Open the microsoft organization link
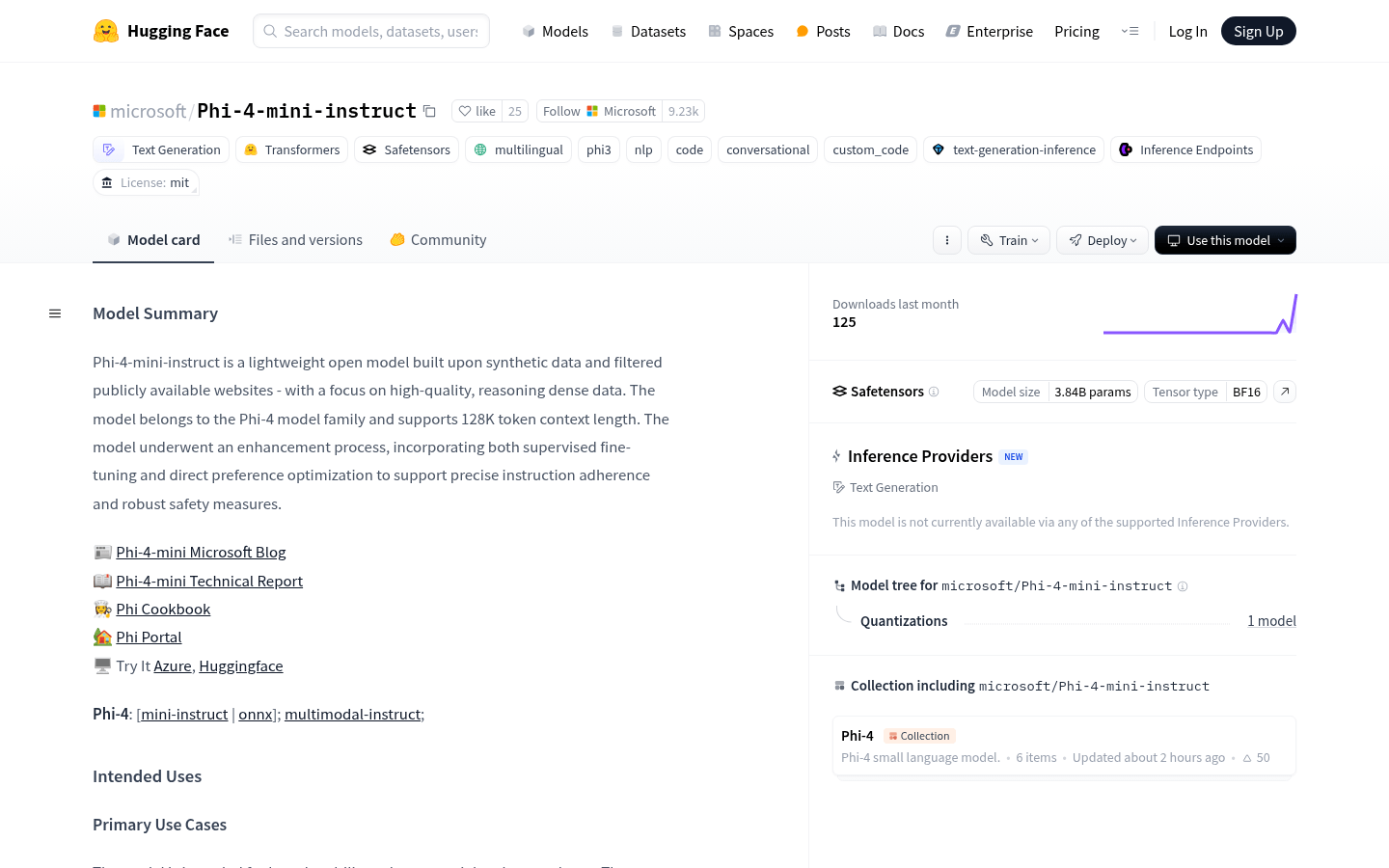Screen dimensions: 1389x868 (148, 111)
